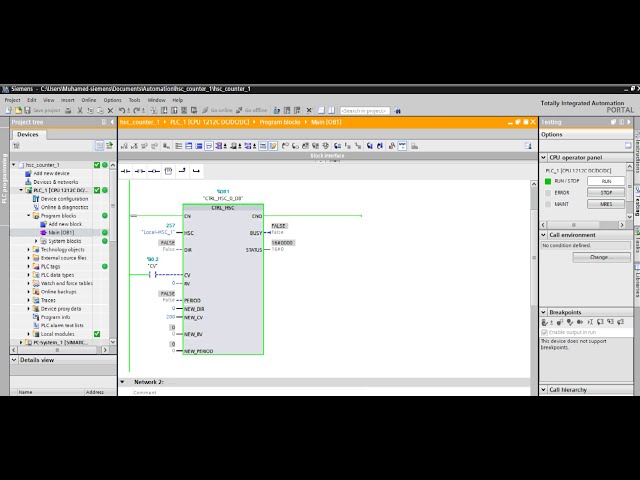Expand Watch and force tables folder

coord(29,283)
